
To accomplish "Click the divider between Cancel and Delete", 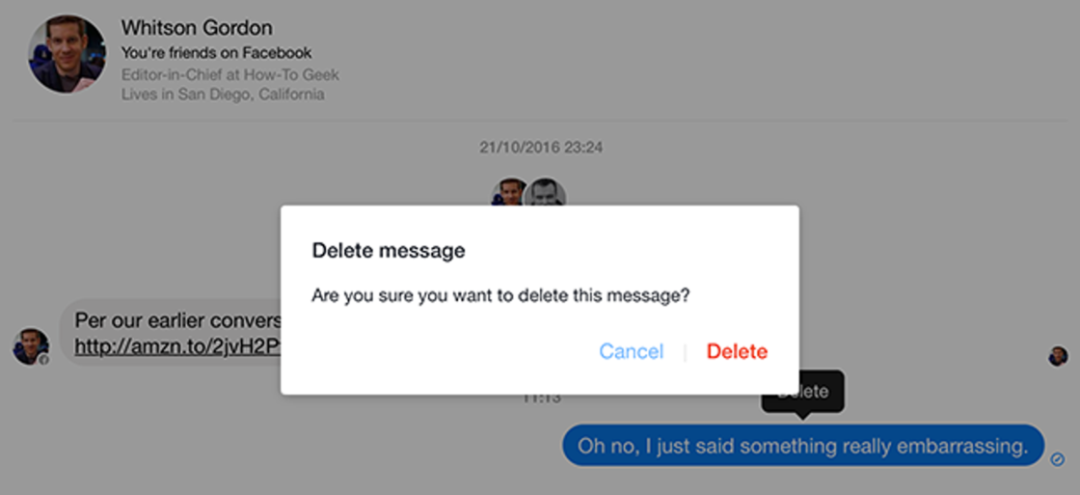I will tap(685, 352).
